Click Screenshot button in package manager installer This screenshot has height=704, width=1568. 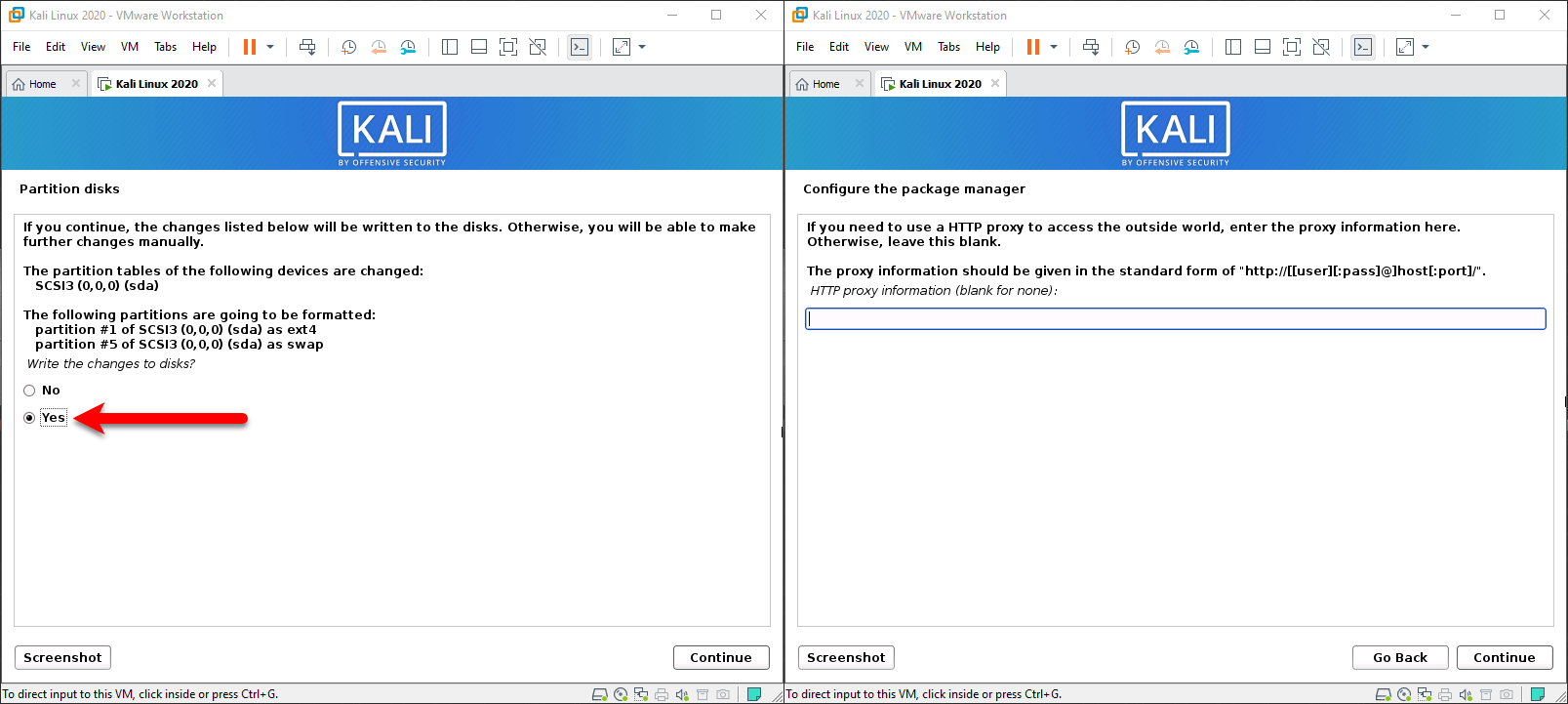846,657
